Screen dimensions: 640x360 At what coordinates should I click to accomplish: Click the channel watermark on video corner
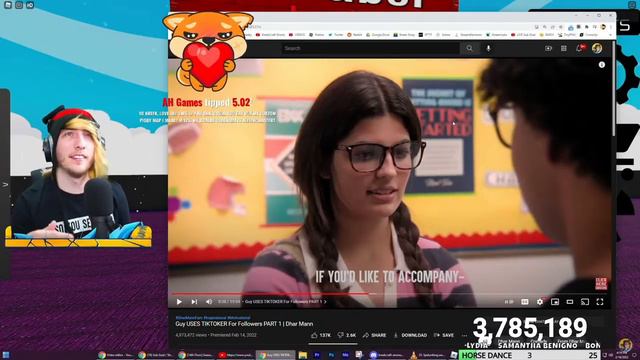pyautogui.click(x=601, y=283)
